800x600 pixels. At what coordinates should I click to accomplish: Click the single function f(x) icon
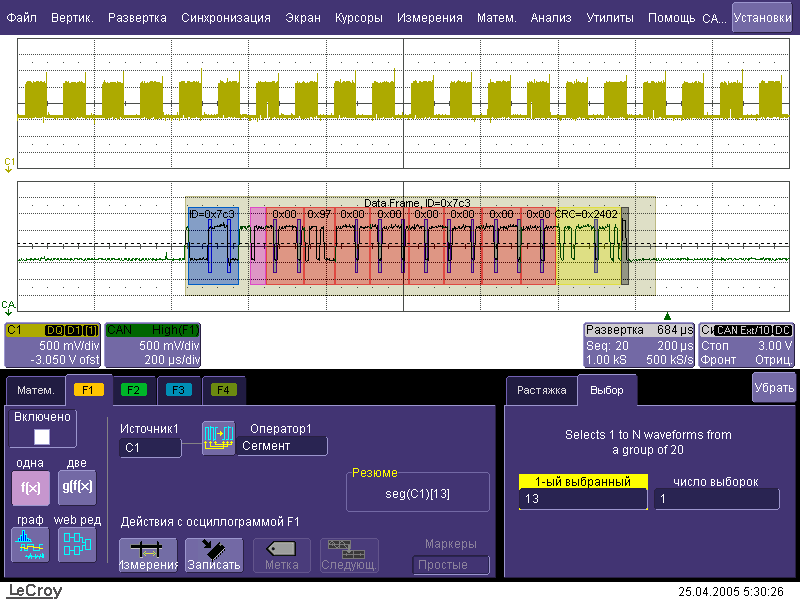point(28,488)
